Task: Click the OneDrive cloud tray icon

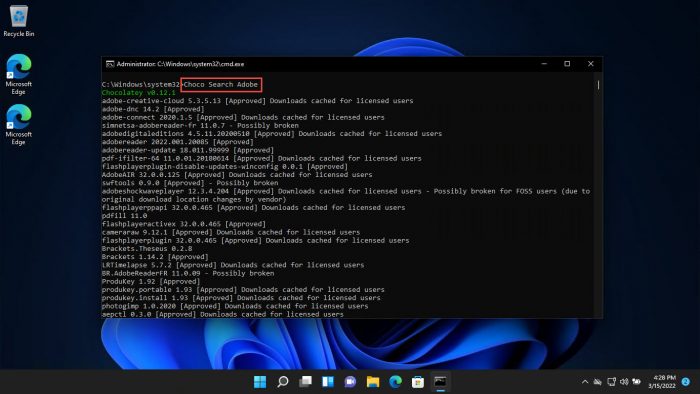Action: 598,382
